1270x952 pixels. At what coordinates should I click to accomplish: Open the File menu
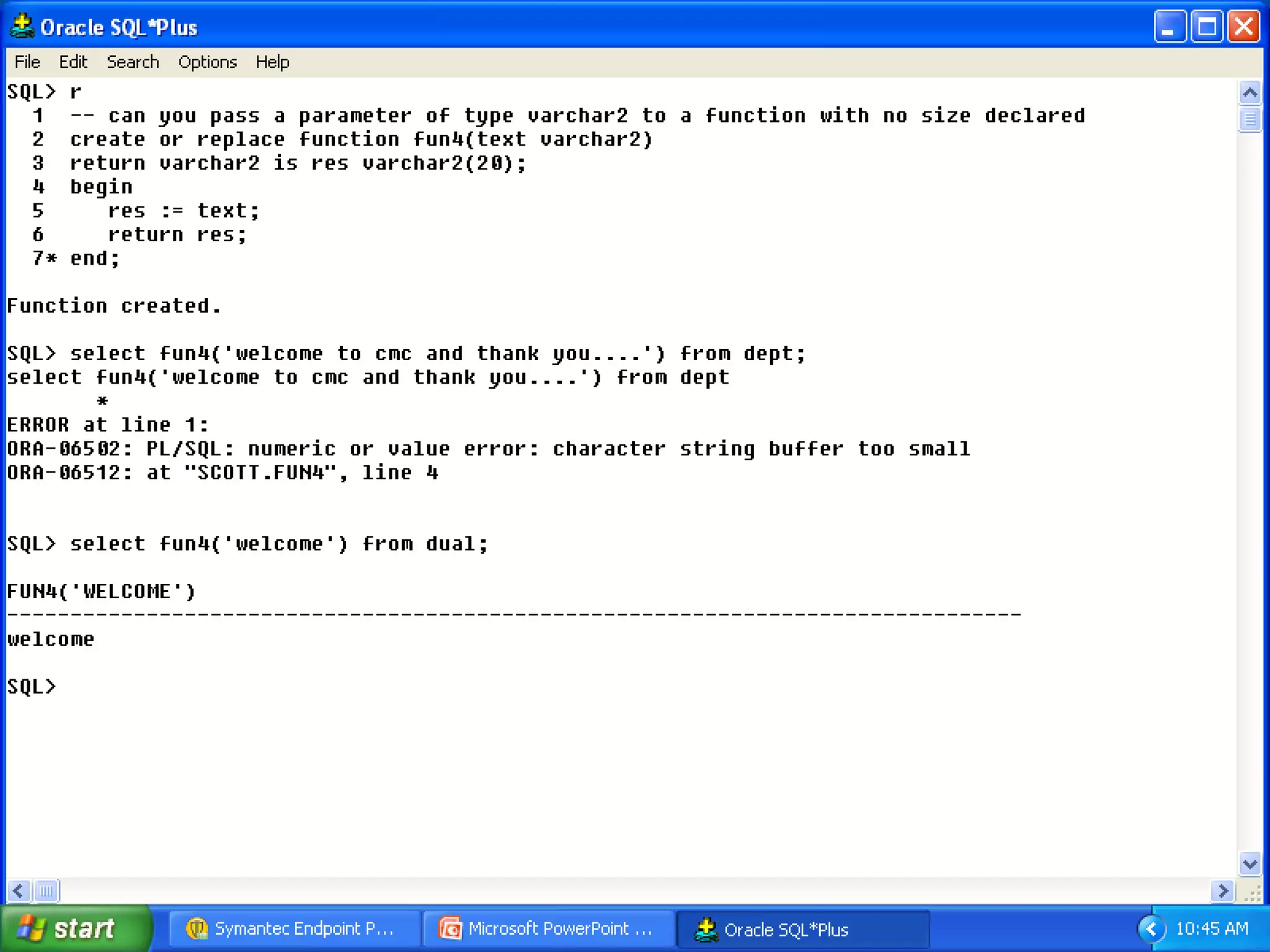click(x=27, y=62)
